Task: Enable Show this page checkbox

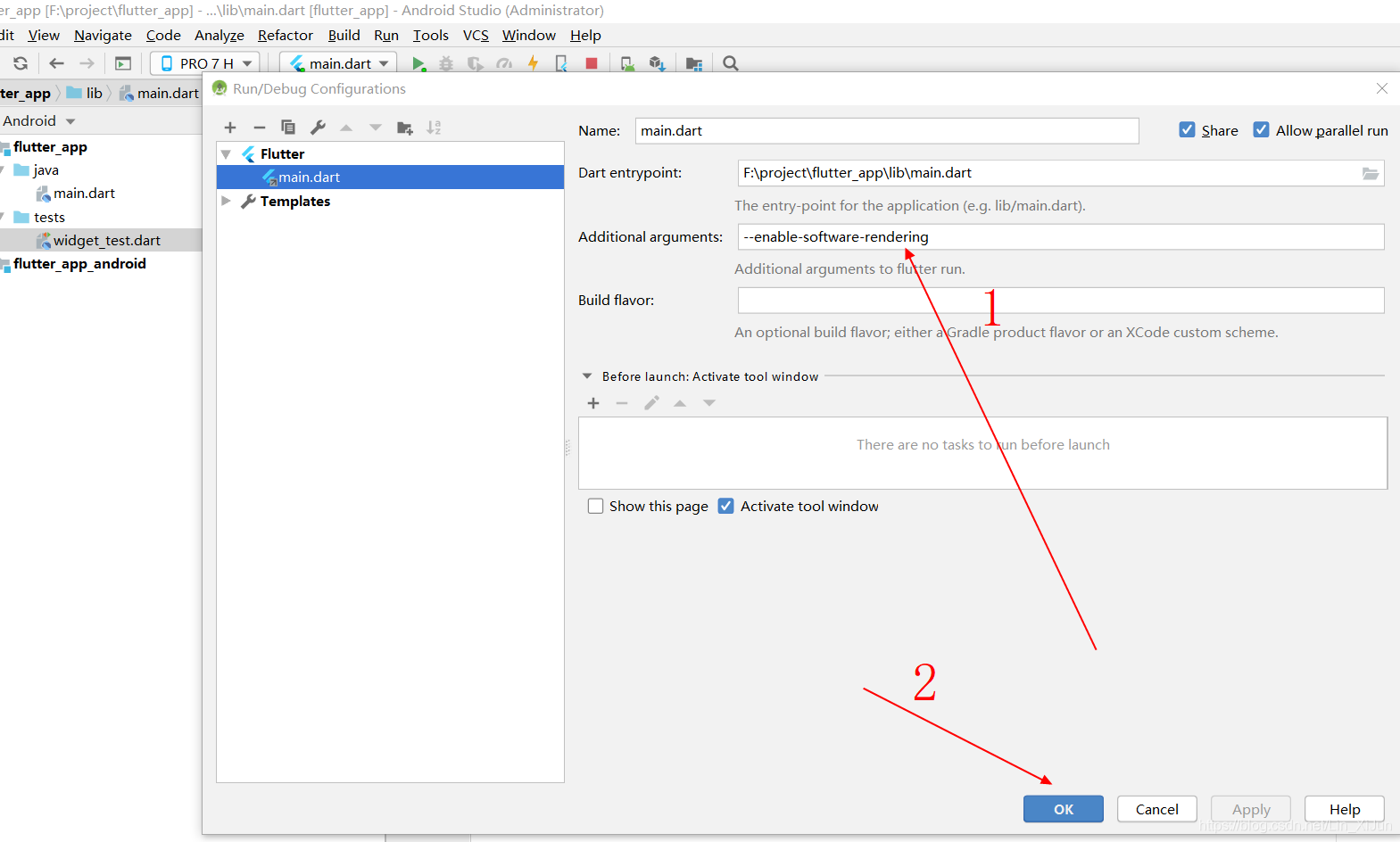Action: click(x=595, y=507)
